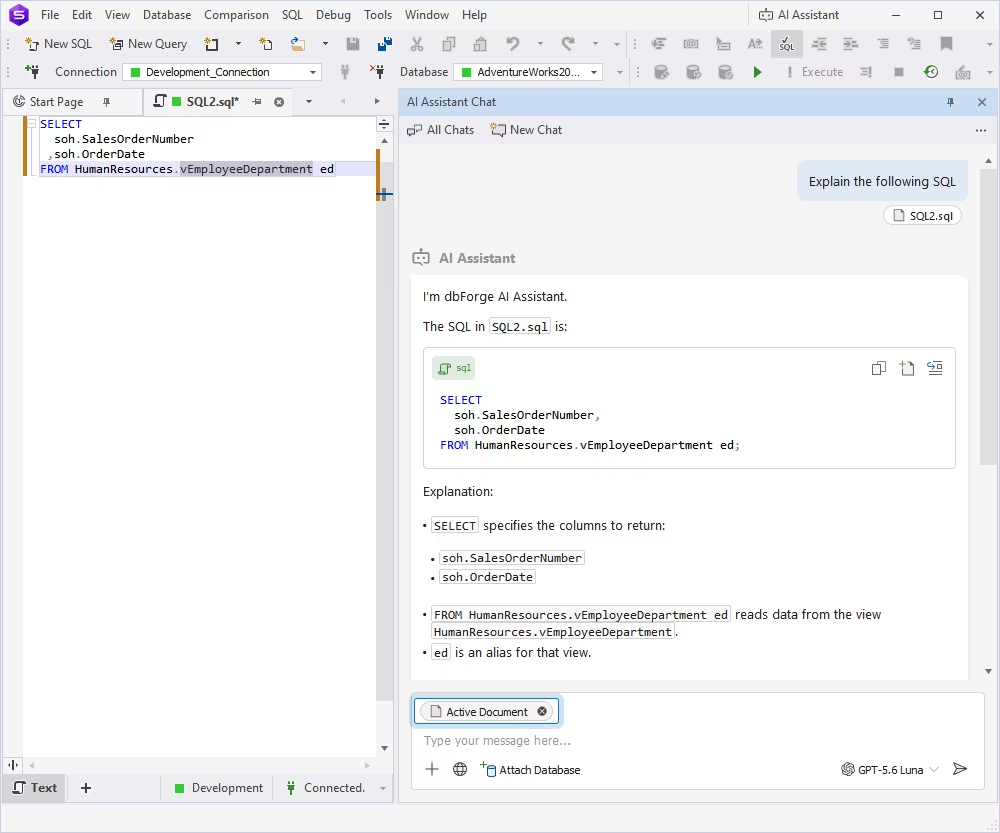The width and height of the screenshot is (1000, 833).
Task: Click the New Connection plug icon
Action: pos(32,71)
